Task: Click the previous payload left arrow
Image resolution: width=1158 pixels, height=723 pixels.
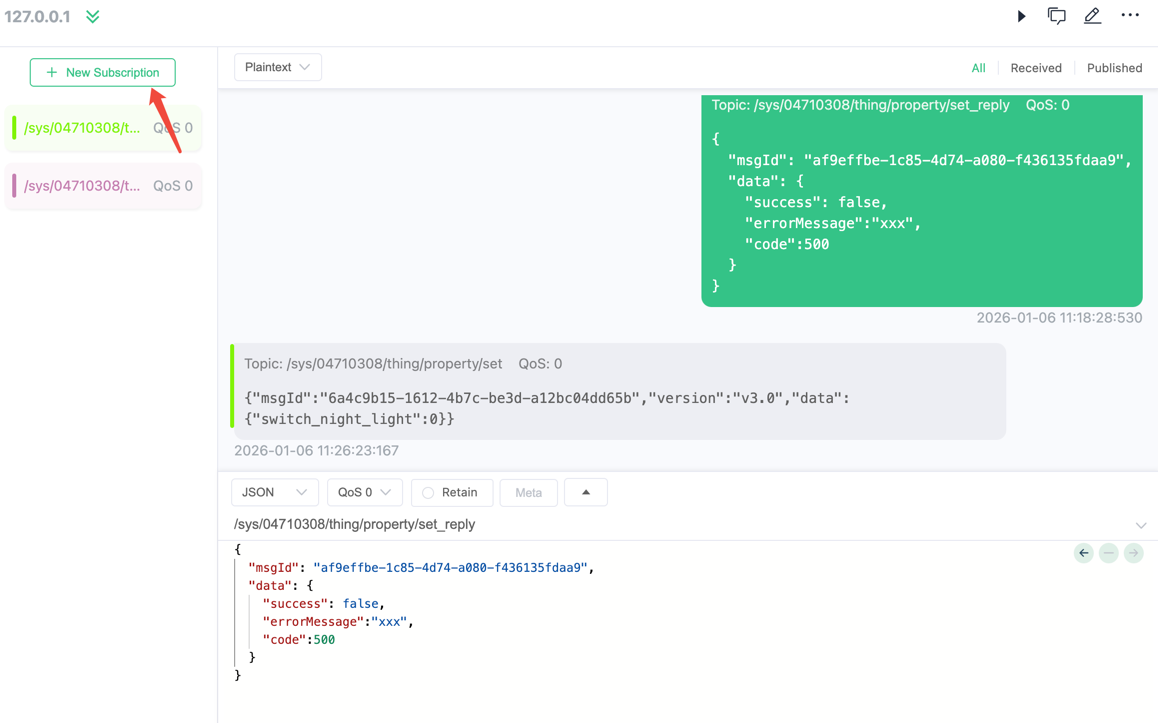Action: 1083,553
